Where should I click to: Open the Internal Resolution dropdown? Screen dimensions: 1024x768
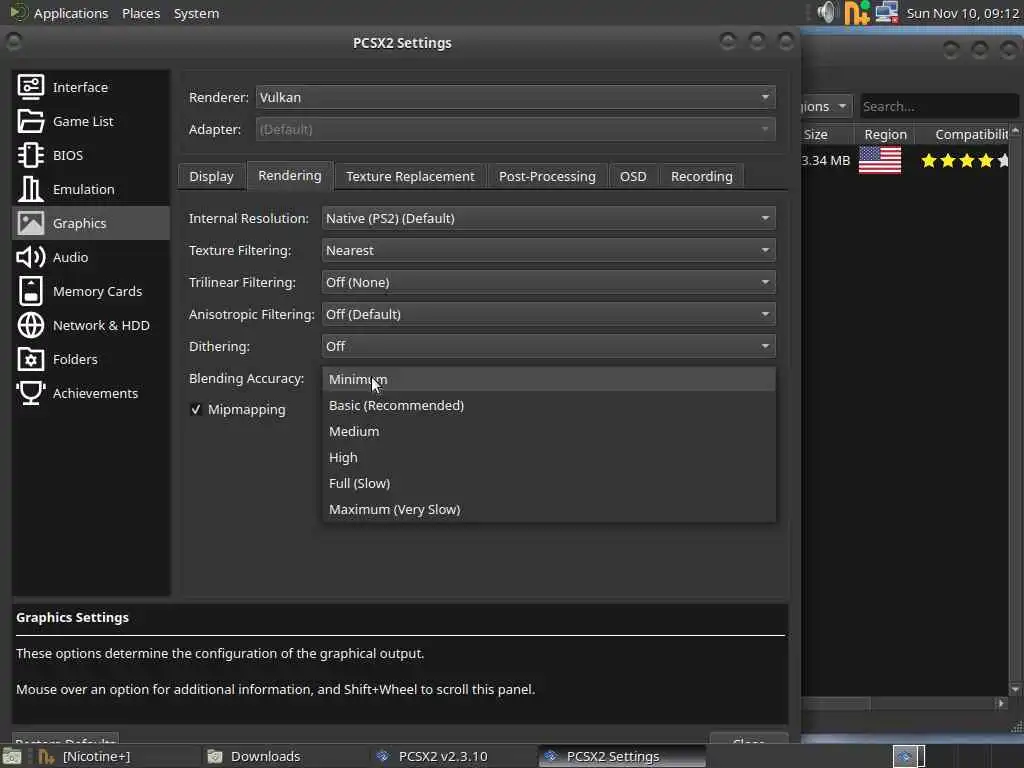point(549,218)
